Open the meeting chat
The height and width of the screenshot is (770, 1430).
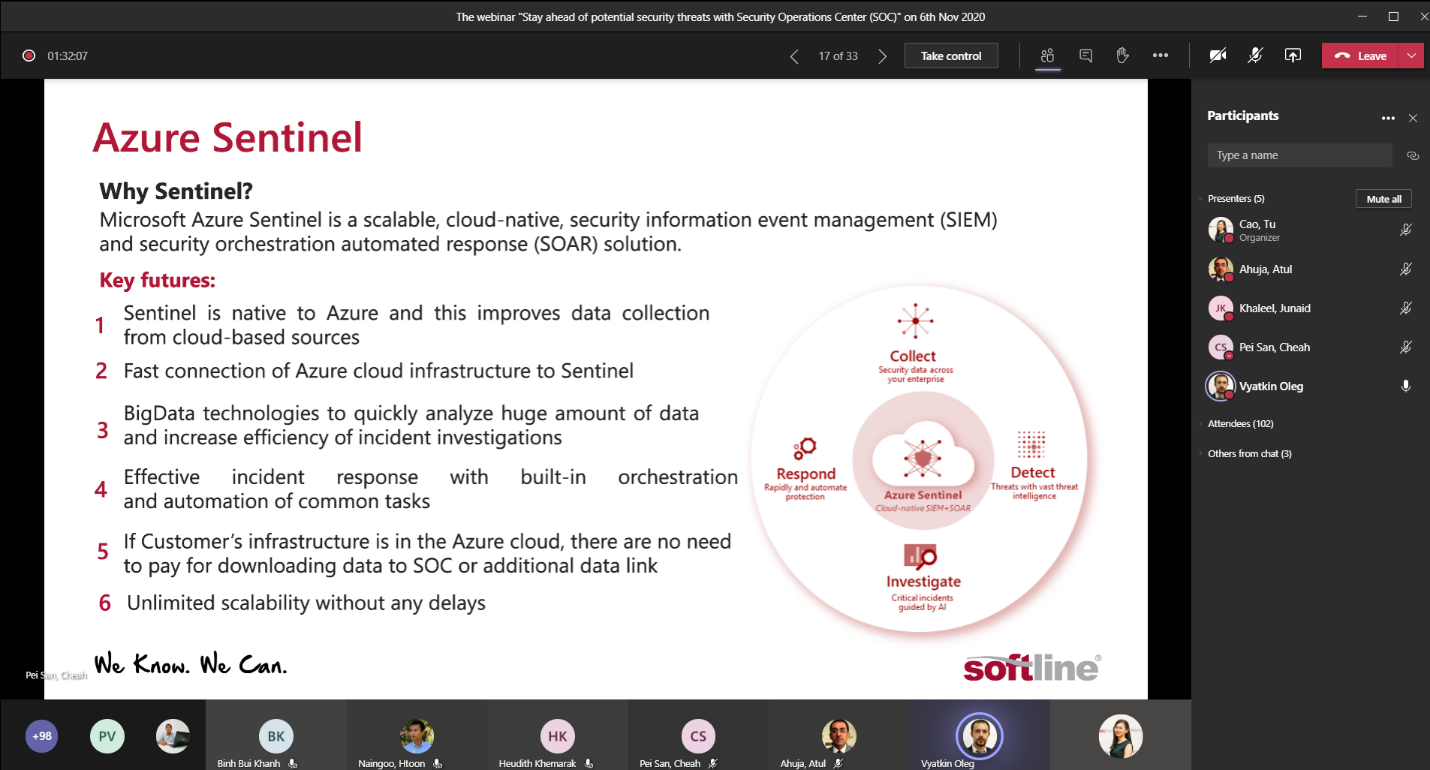click(1085, 56)
